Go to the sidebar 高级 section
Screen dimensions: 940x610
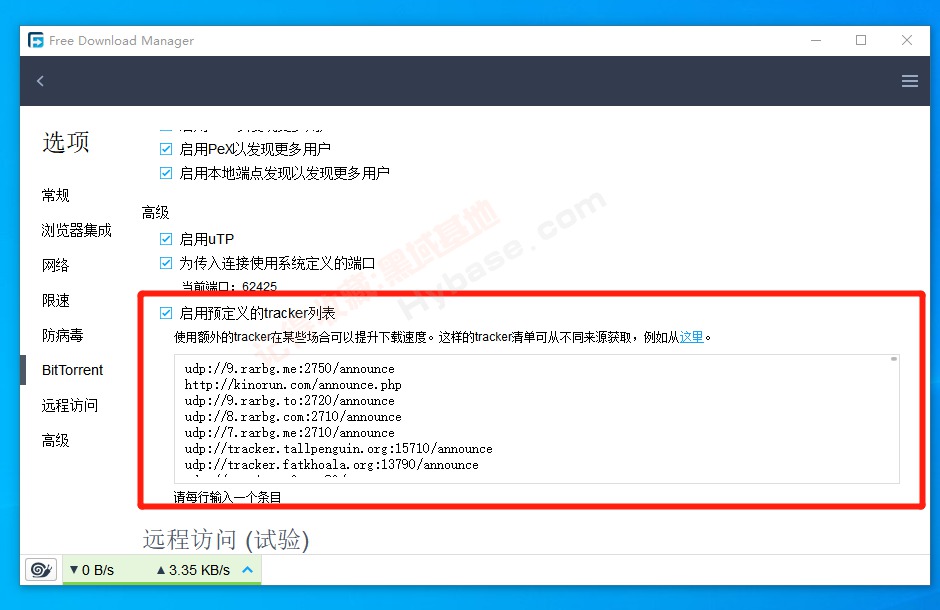coord(56,440)
